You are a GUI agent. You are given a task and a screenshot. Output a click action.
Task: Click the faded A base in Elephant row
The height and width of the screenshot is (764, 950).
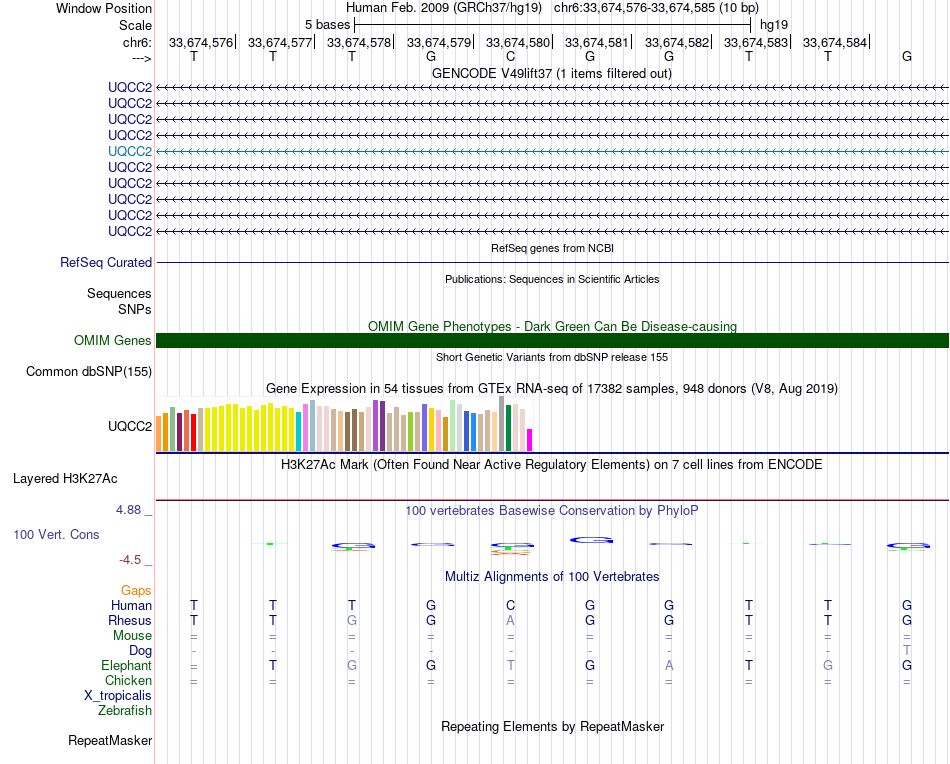tap(669, 665)
